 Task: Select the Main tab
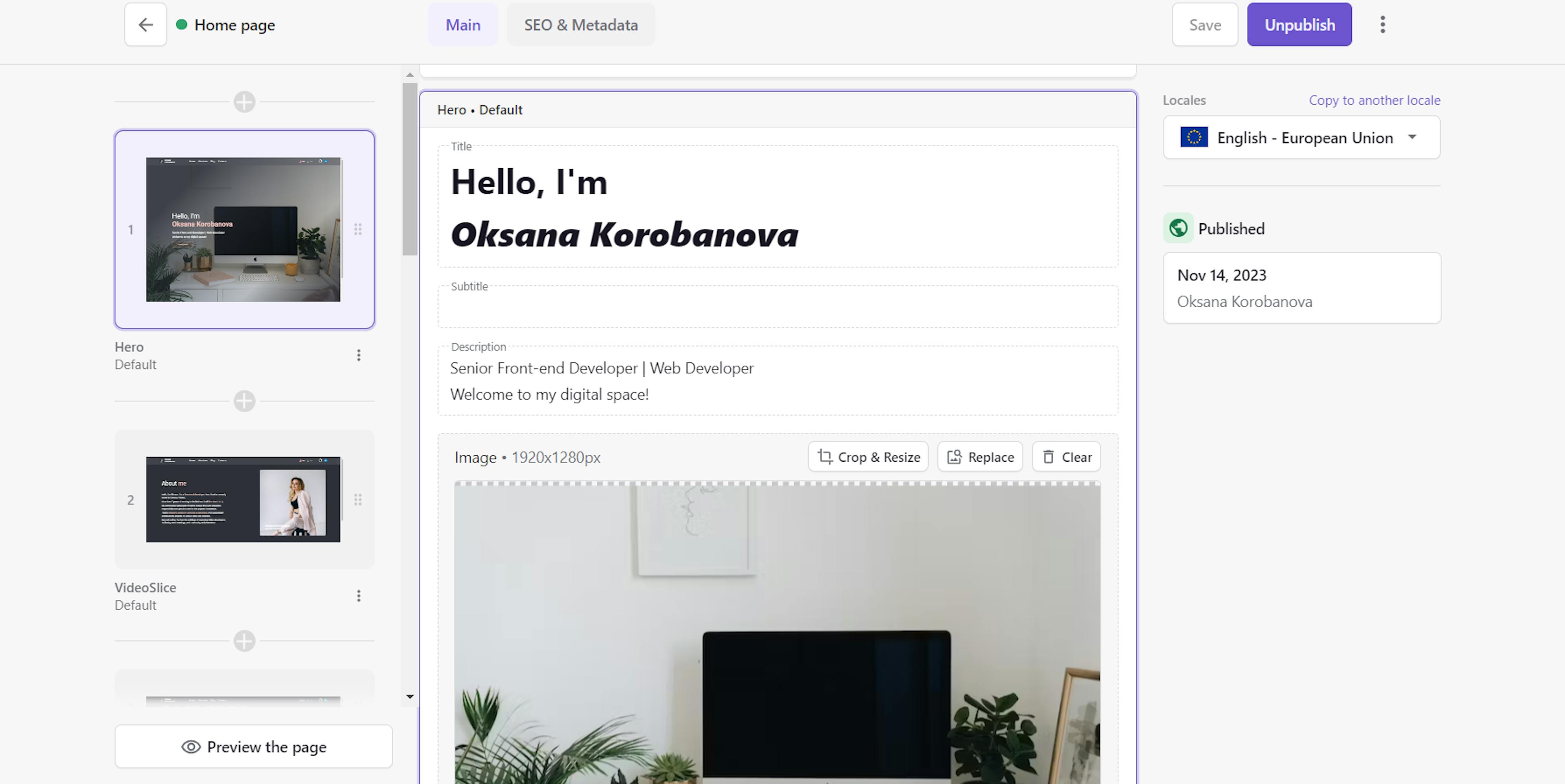[463, 25]
